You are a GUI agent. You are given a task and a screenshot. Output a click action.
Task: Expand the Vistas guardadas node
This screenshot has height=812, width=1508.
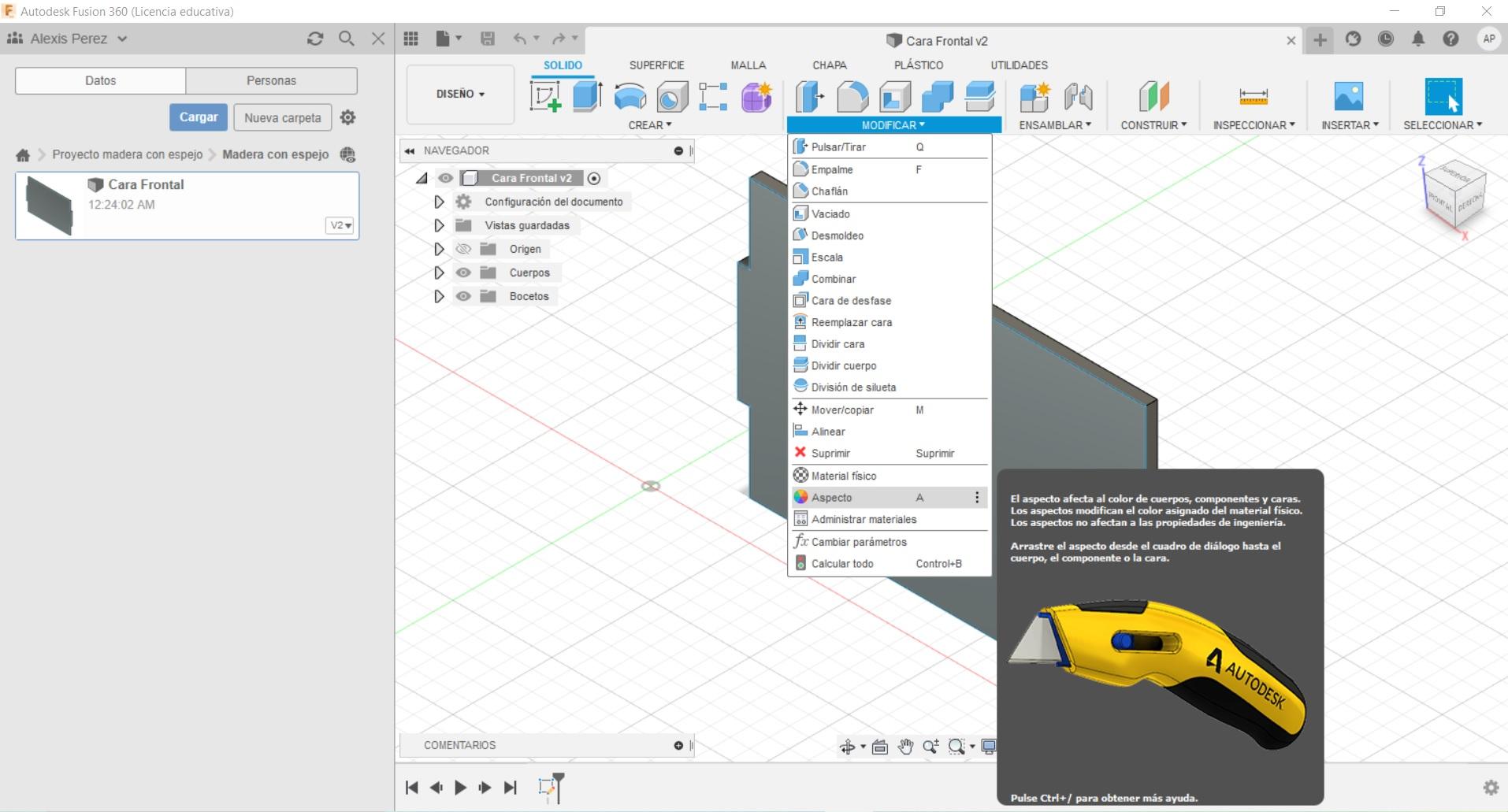440,226
